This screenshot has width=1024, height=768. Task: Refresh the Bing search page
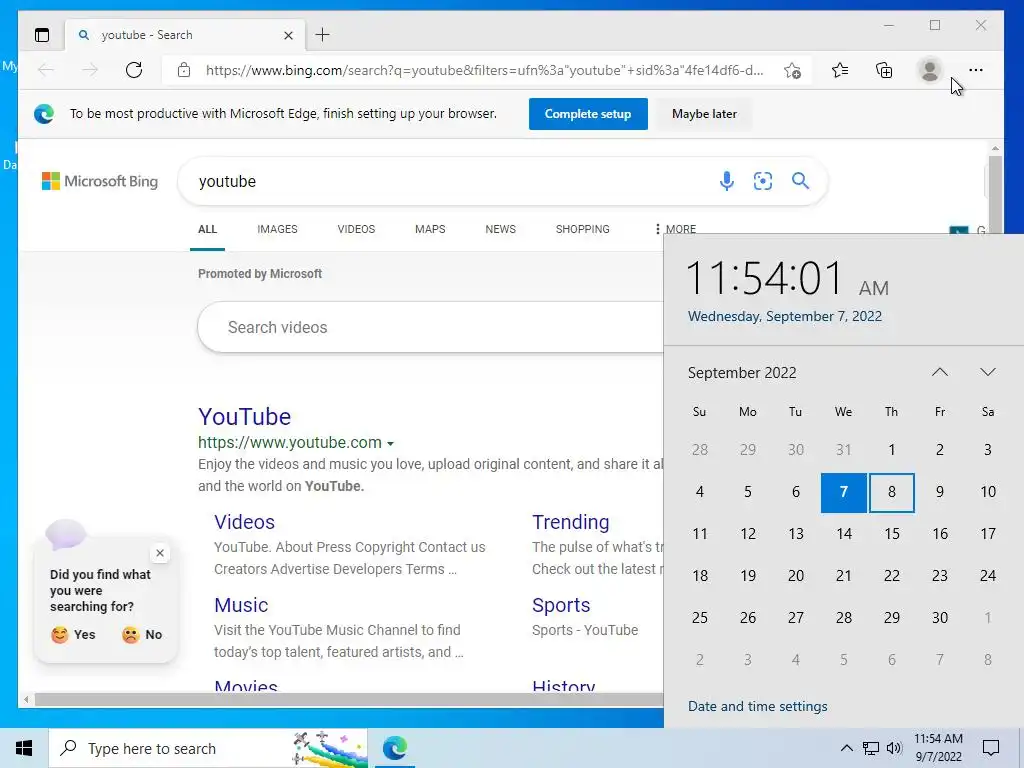click(x=134, y=70)
